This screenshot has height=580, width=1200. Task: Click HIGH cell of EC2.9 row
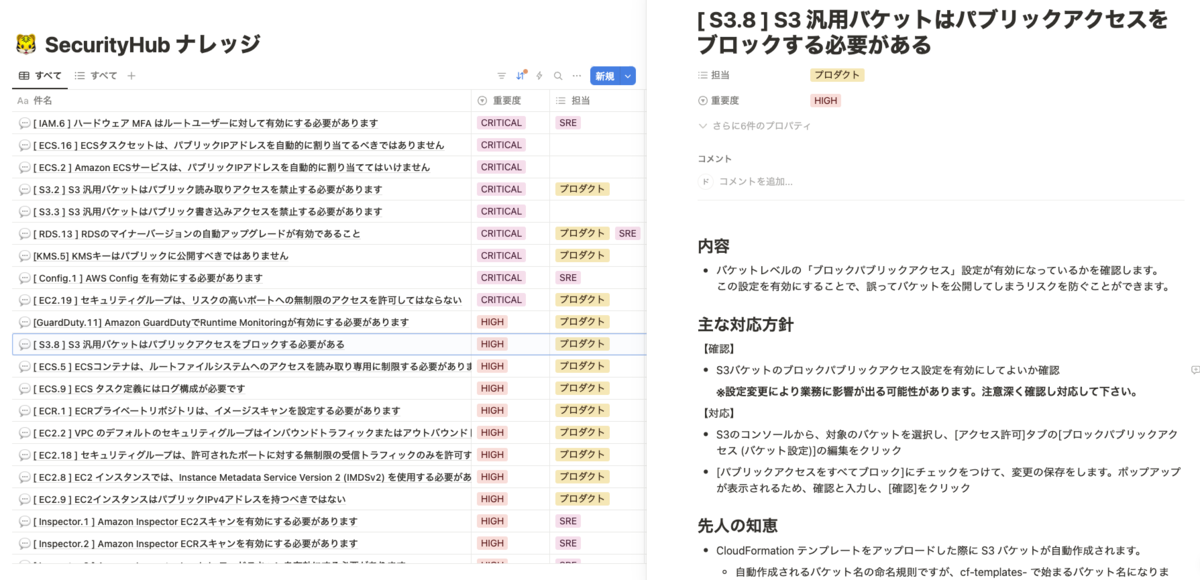pyautogui.click(x=492, y=499)
